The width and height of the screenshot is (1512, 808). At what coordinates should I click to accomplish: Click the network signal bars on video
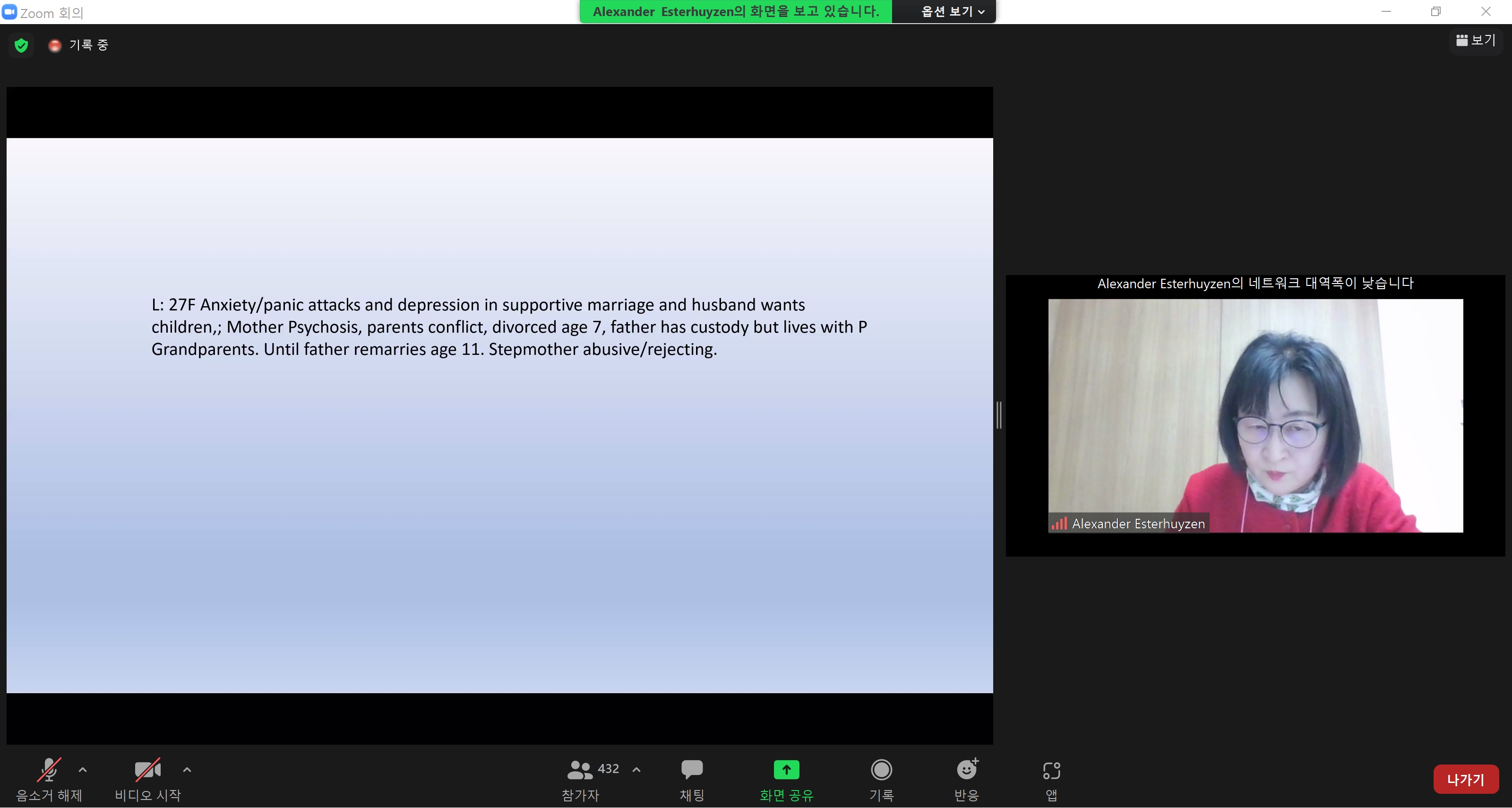tap(1059, 524)
